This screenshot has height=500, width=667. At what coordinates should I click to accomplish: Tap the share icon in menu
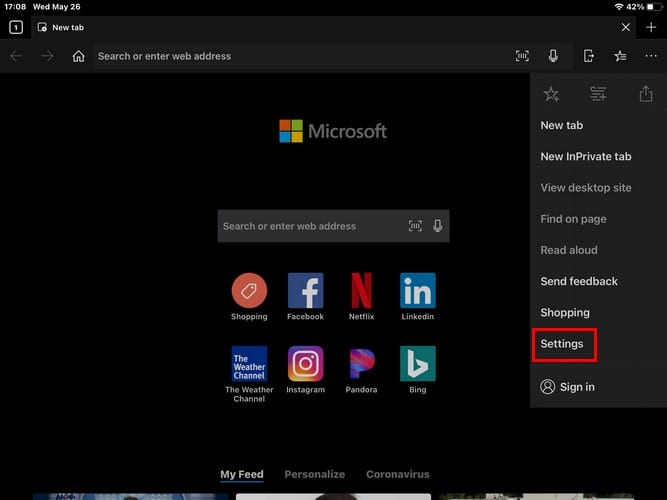point(645,94)
